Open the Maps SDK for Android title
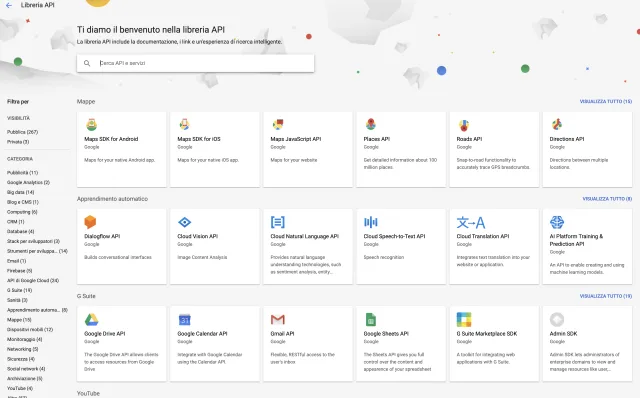640x398 pixels. point(111,139)
